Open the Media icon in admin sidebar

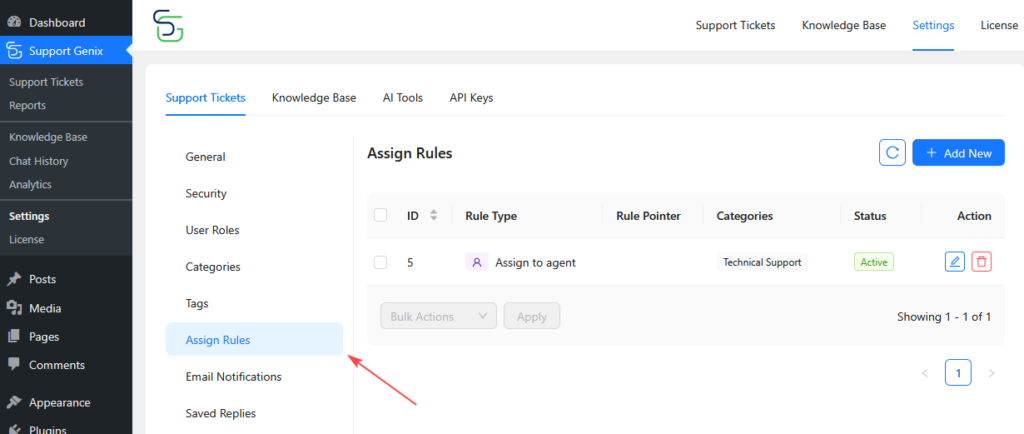[14, 308]
